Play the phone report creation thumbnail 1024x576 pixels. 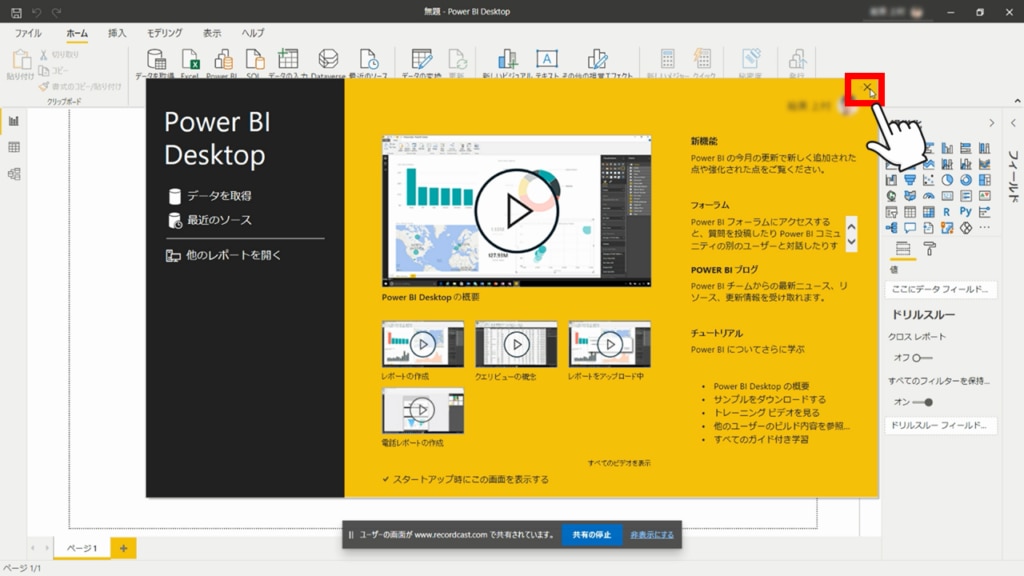(423, 411)
